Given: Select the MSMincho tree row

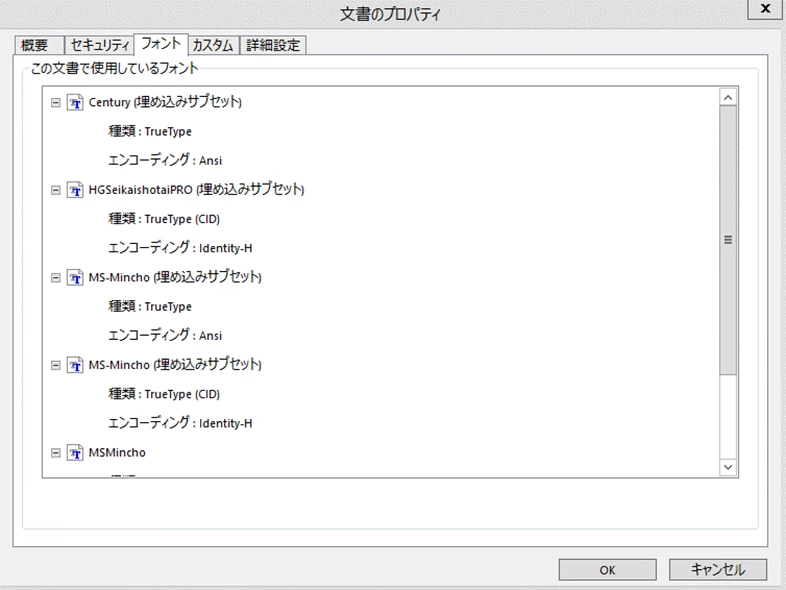Looking at the screenshot, I should point(117,453).
